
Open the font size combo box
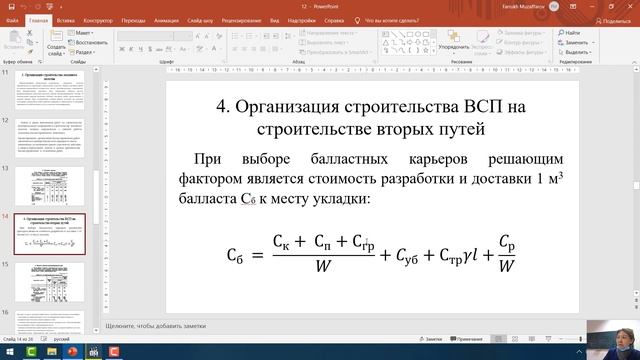point(182,36)
